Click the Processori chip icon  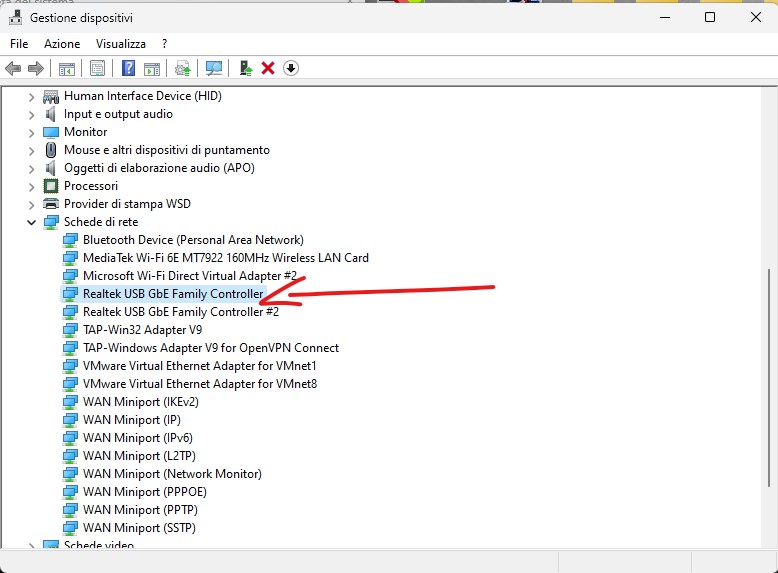click(x=51, y=186)
